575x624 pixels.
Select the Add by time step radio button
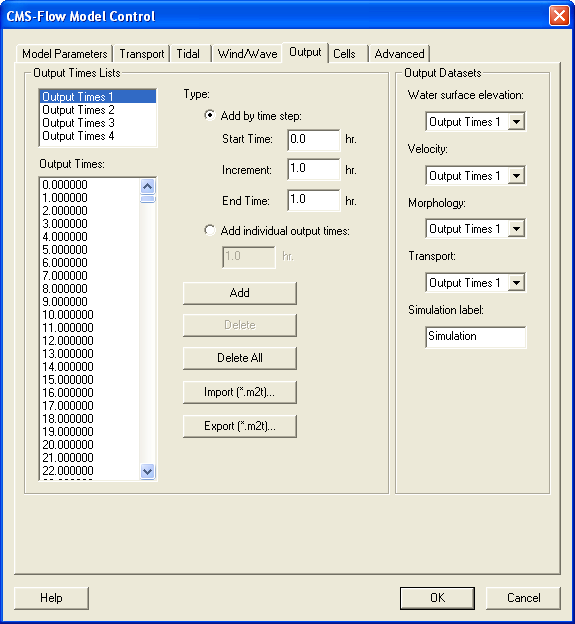(x=210, y=115)
